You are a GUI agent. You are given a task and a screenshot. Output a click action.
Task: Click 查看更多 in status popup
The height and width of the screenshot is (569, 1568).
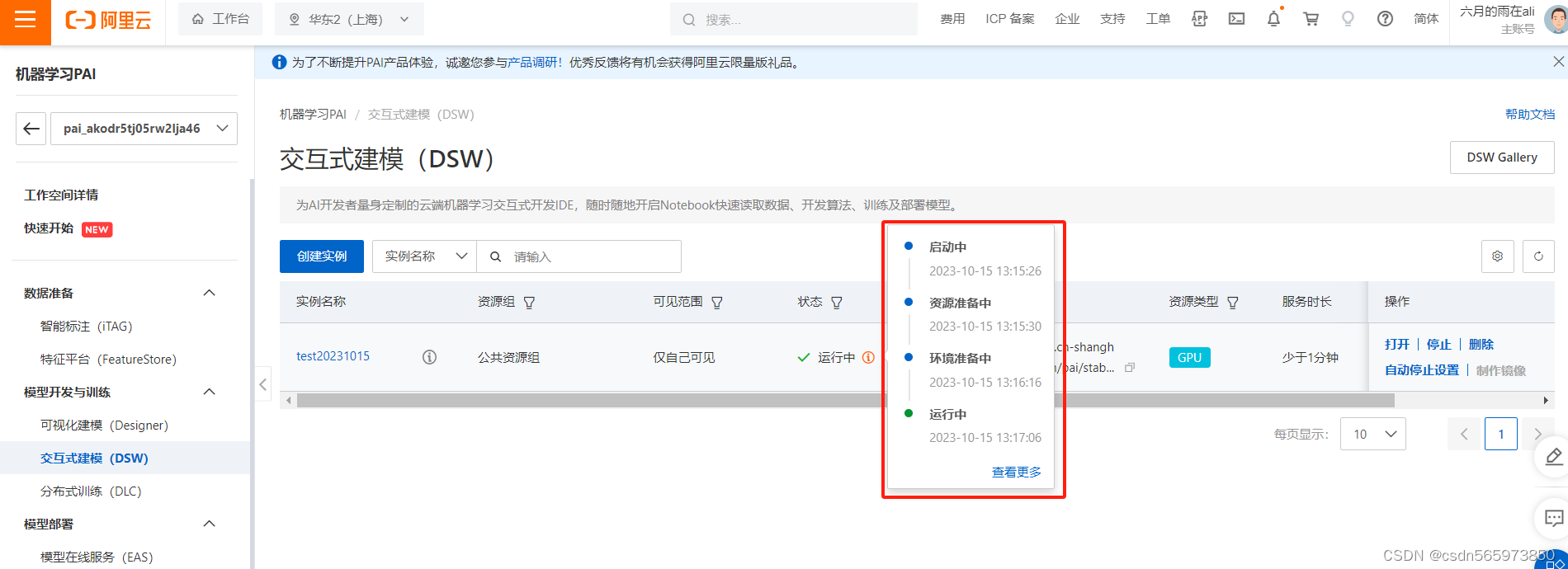1017,473
